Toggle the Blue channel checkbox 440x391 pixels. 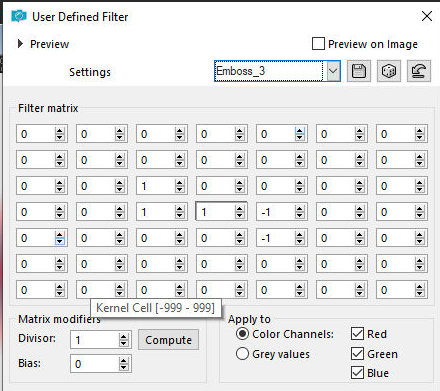point(357,372)
